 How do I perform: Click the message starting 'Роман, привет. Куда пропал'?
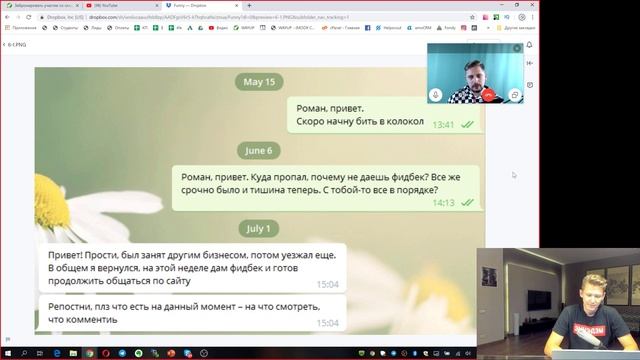coord(326,188)
